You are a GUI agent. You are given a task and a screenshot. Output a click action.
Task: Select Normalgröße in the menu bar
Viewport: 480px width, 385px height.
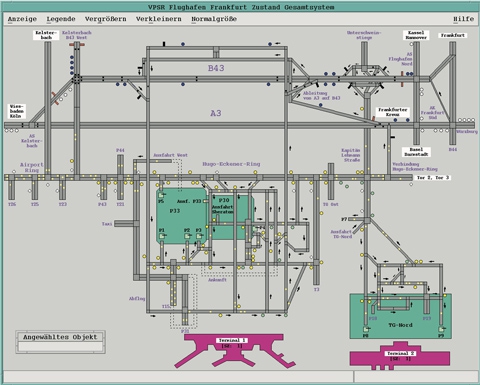pos(214,19)
